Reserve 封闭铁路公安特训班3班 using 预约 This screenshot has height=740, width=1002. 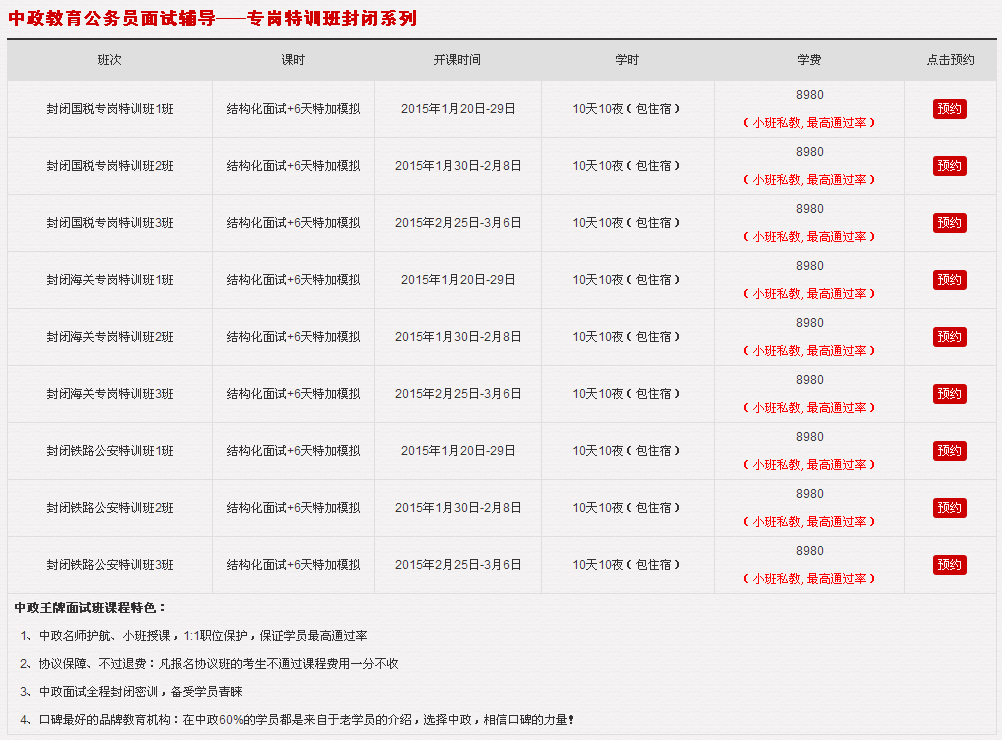point(949,565)
